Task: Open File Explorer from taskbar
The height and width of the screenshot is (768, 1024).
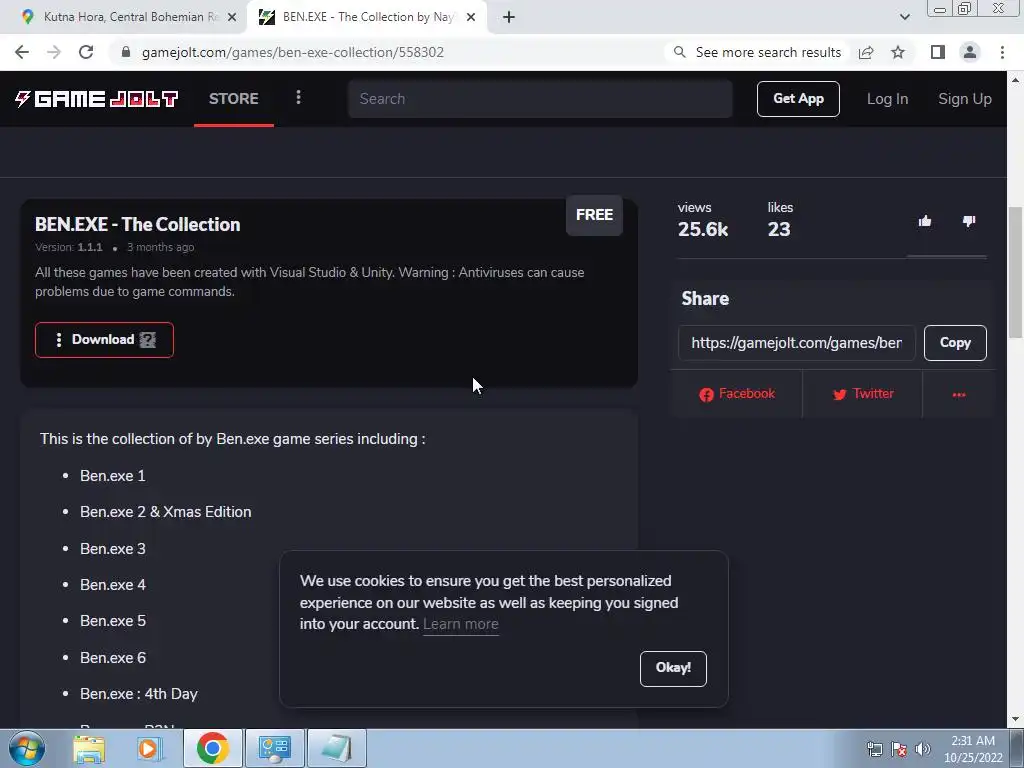Action: point(89,748)
